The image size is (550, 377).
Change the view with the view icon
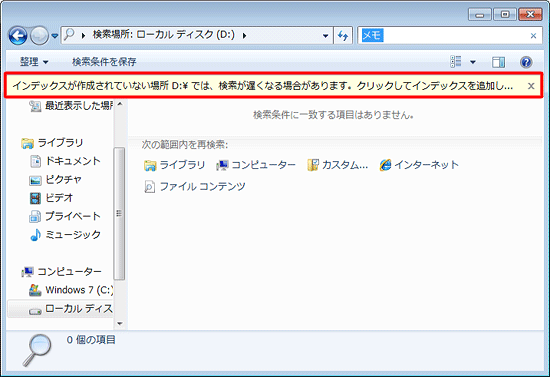tap(456, 62)
